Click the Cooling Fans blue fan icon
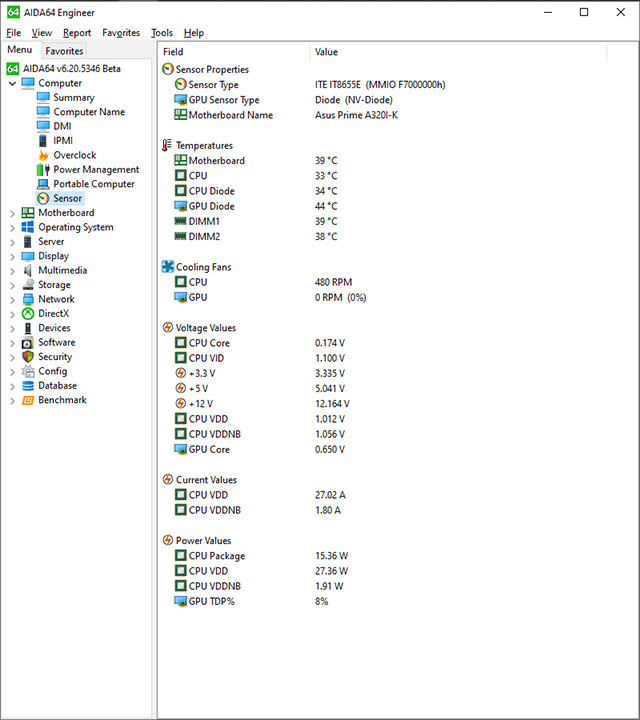This screenshot has width=640, height=720. point(168,267)
